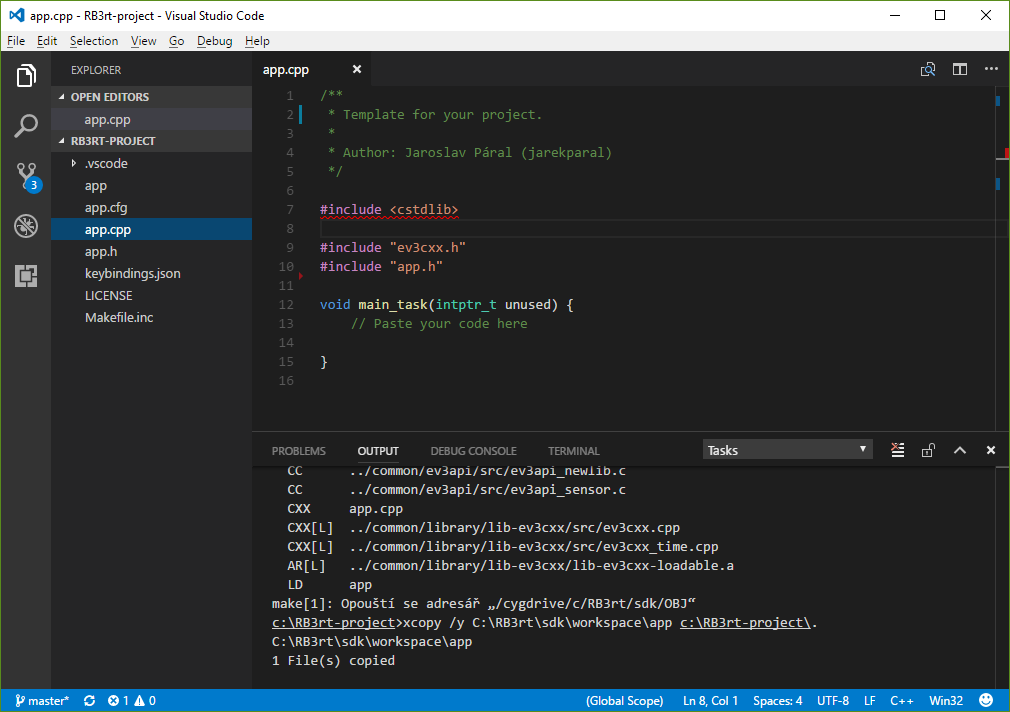This screenshot has width=1010, height=712.
Task: Open the Go menu
Action: (x=176, y=41)
